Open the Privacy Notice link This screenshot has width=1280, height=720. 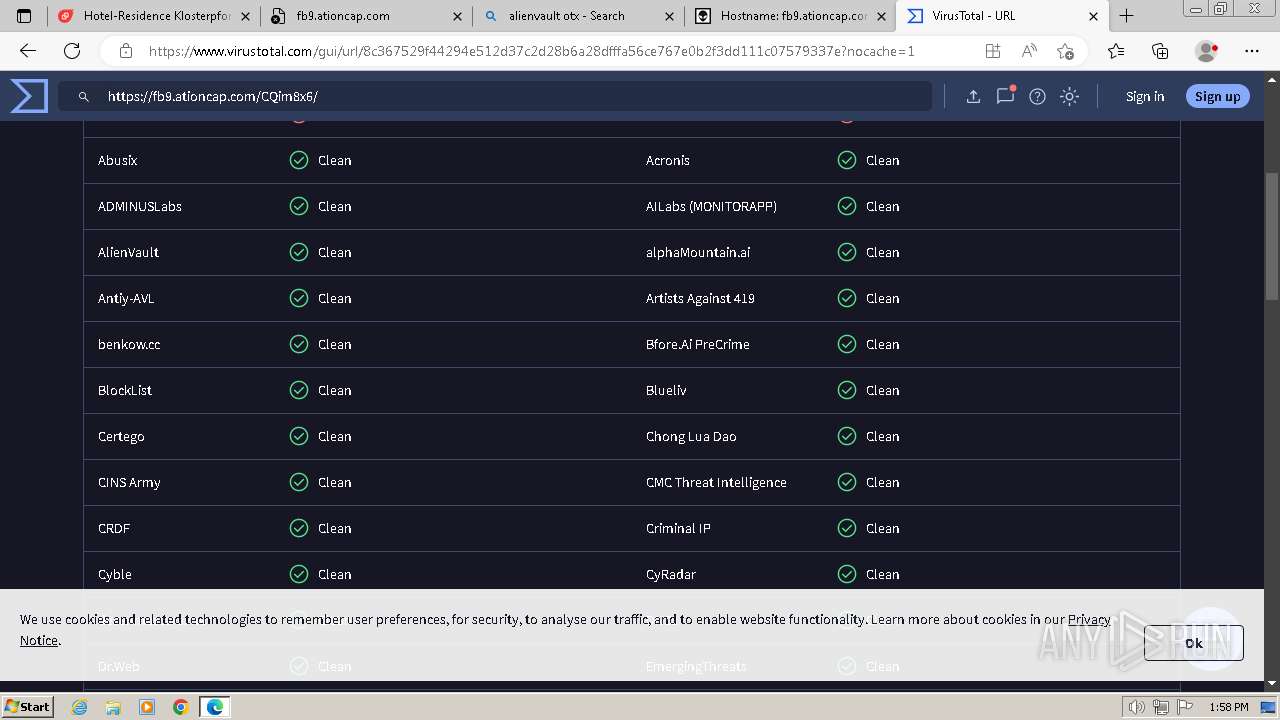[x=1089, y=619]
